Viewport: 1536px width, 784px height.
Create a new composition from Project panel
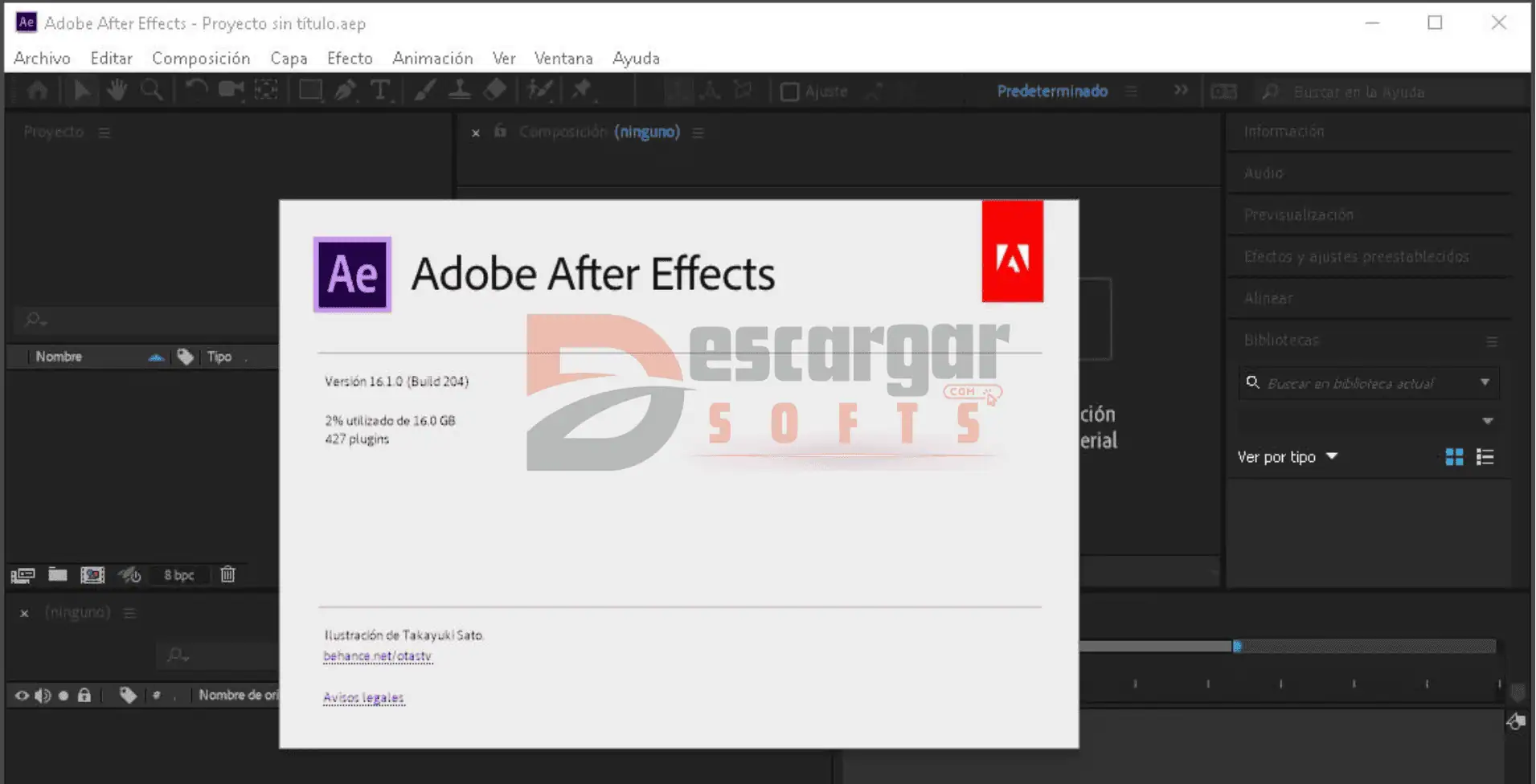[x=92, y=575]
